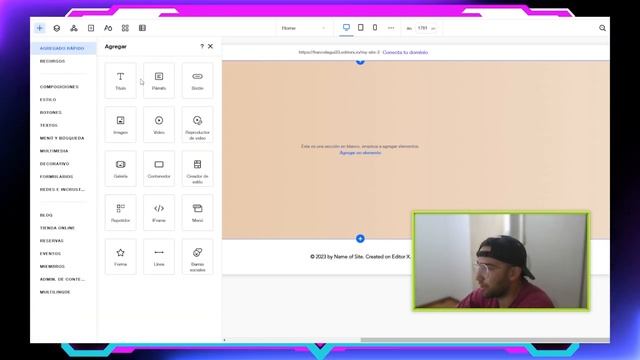The height and width of the screenshot is (360, 640).
Task: Click Agregar un elemento link on canvas
Action: pos(360,153)
